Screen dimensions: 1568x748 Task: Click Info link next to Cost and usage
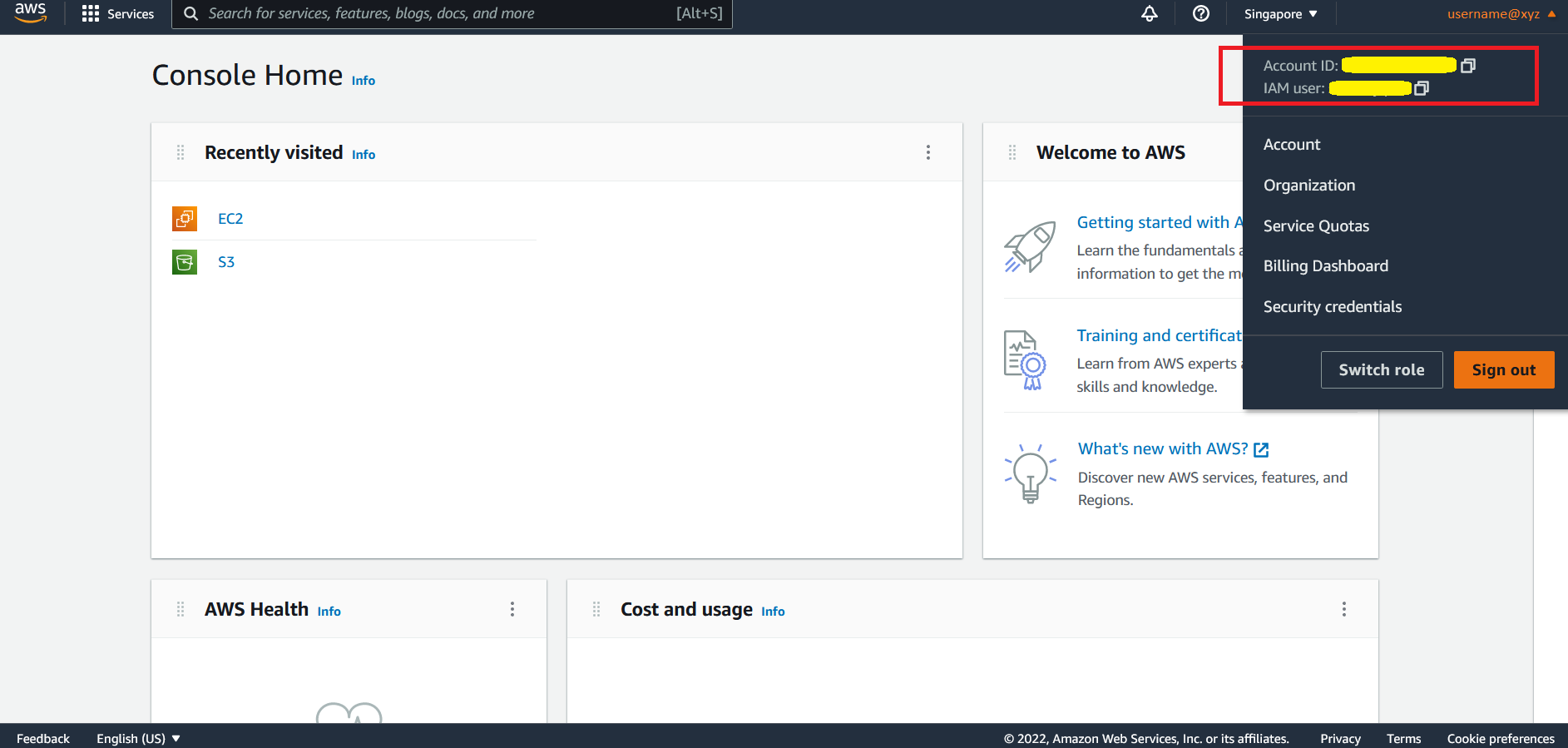(773, 612)
